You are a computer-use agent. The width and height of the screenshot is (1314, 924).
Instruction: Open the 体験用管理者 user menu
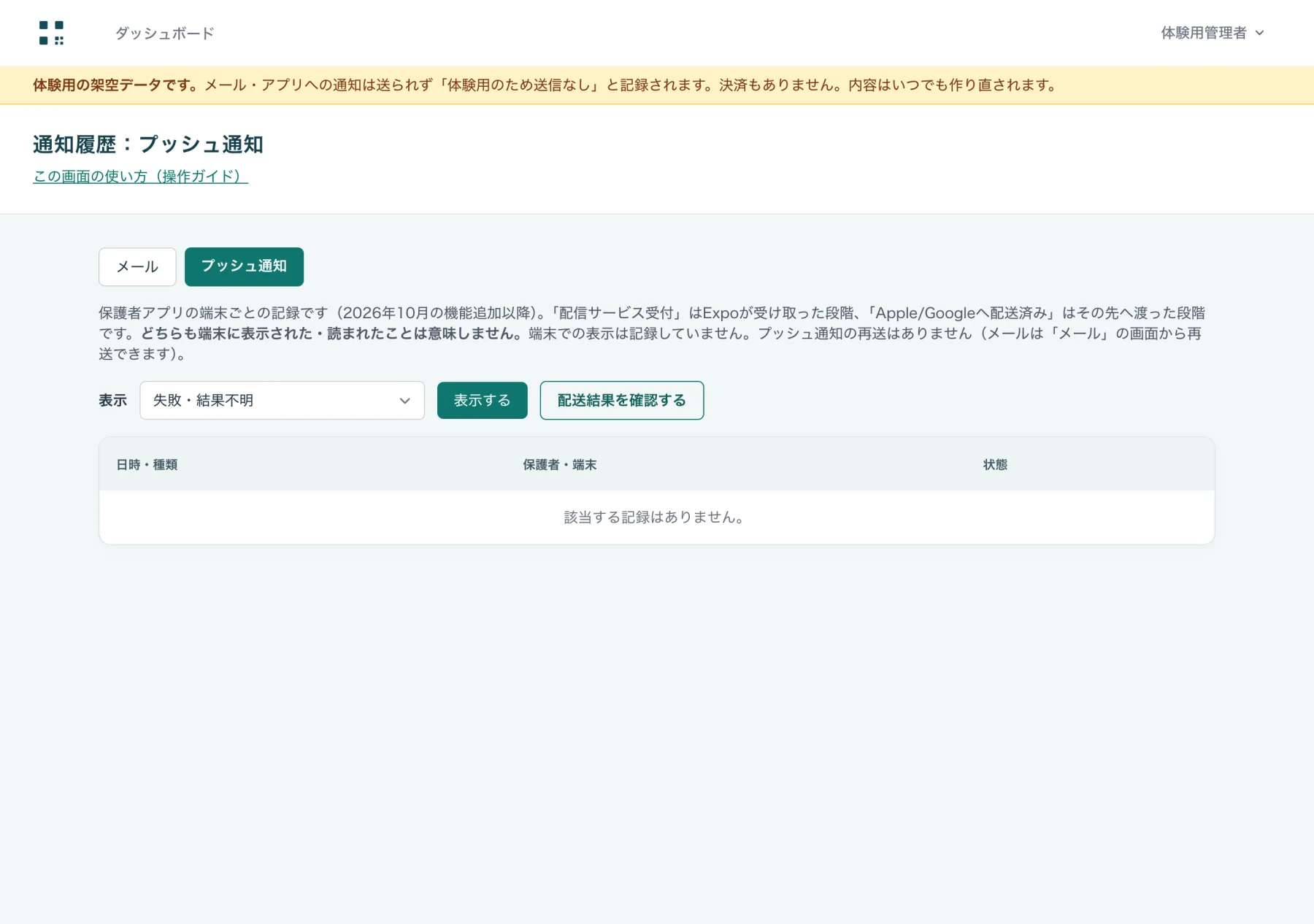pyautogui.click(x=1212, y=33)
